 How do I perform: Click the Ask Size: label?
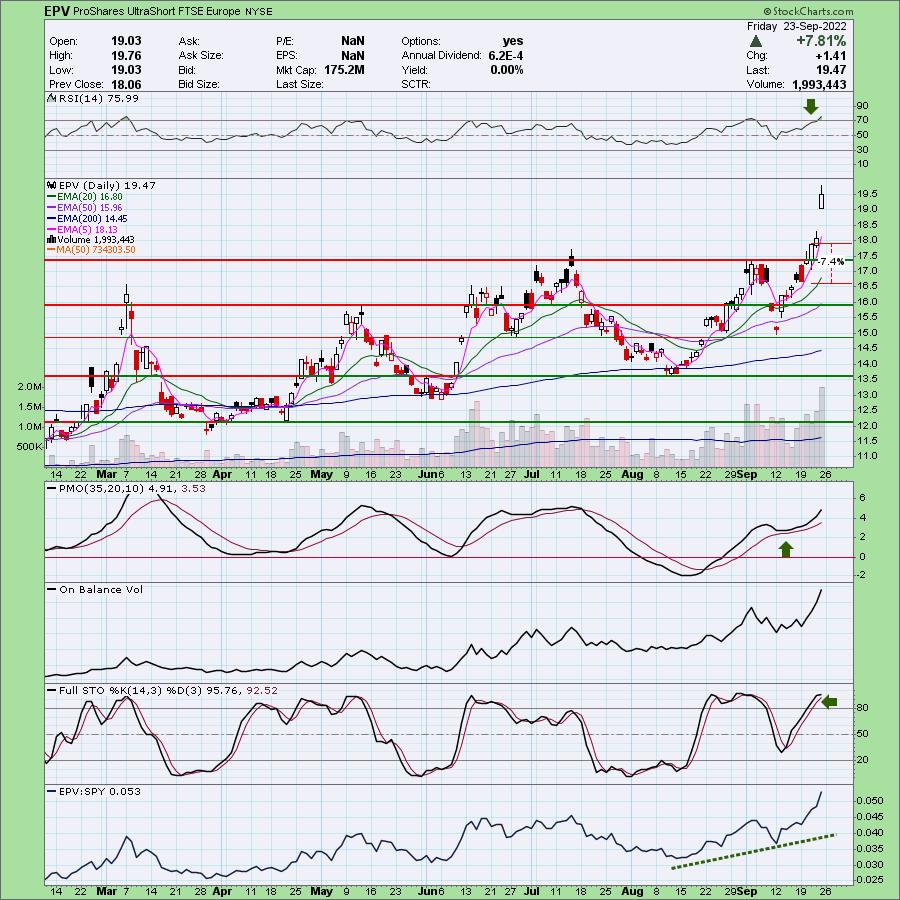coord(201,56)
